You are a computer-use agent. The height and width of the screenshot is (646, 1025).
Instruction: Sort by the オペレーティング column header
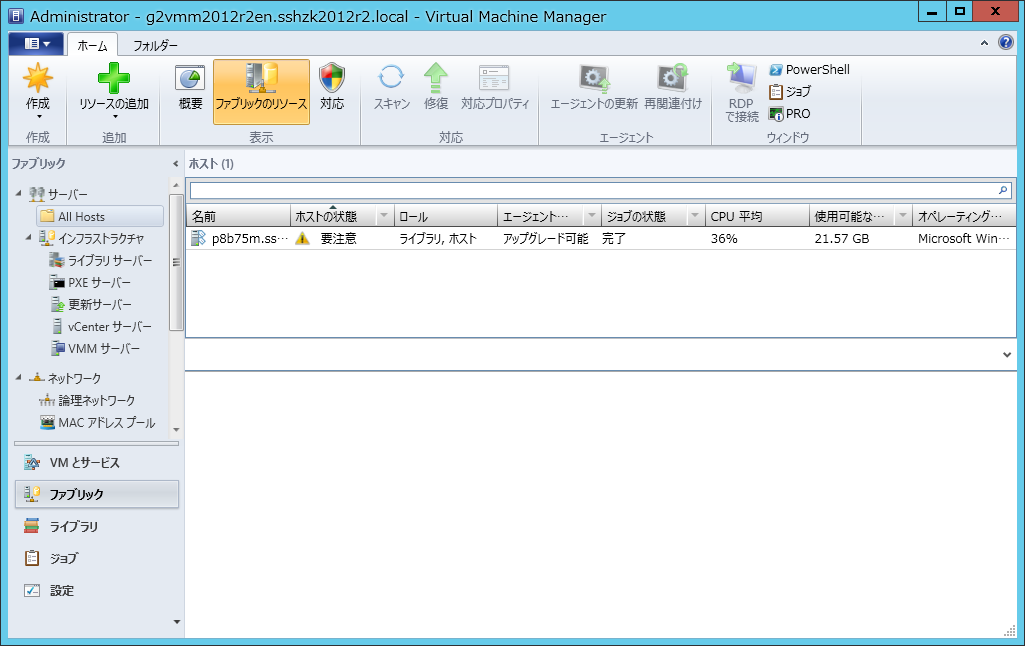964,216
